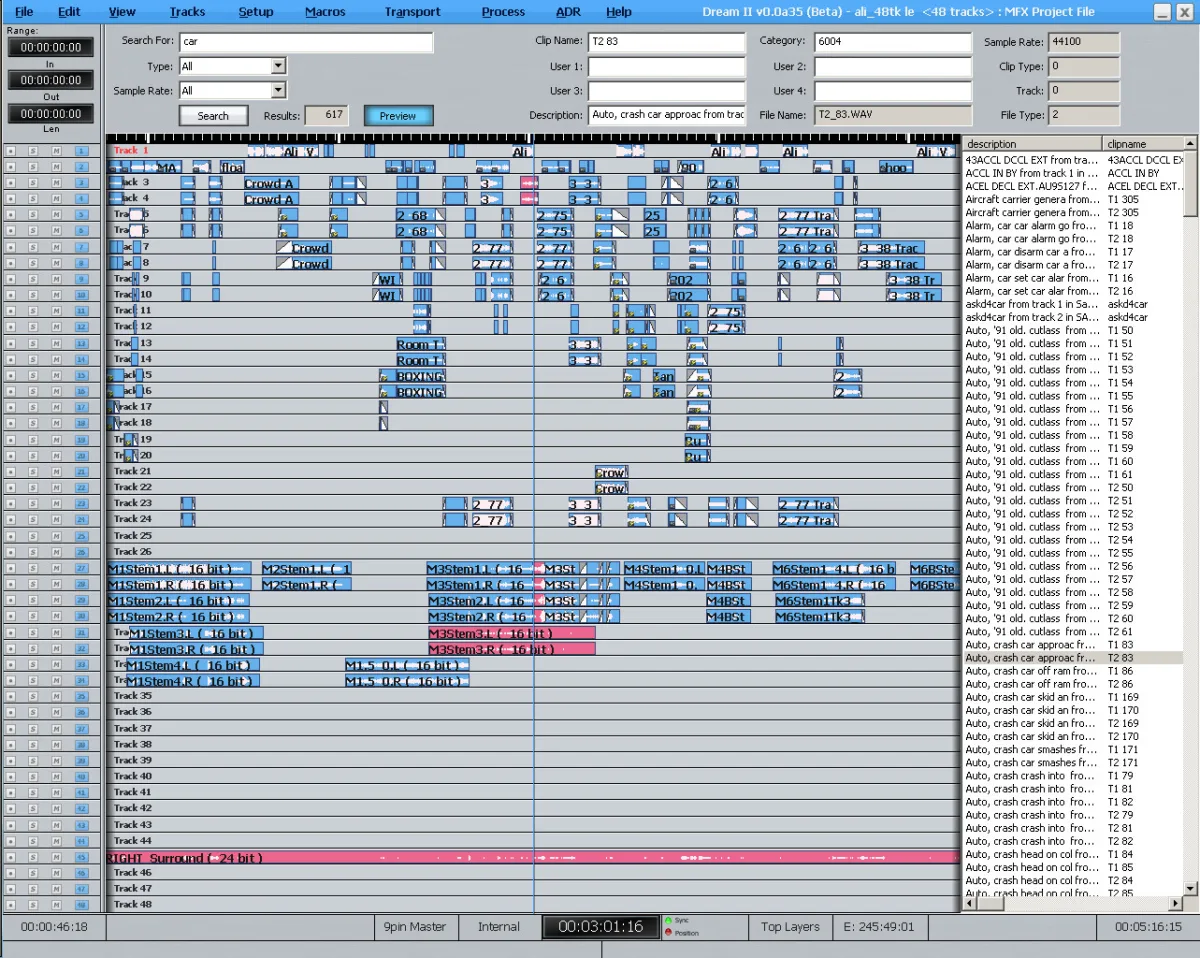The height and width of the screenshot is (958, 1200).
Task: Solo track 3
Action: pos(34,182)
